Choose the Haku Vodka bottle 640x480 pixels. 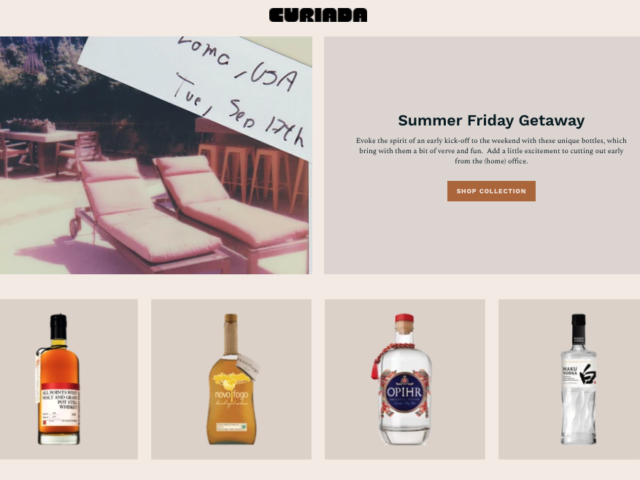point(578,379)
